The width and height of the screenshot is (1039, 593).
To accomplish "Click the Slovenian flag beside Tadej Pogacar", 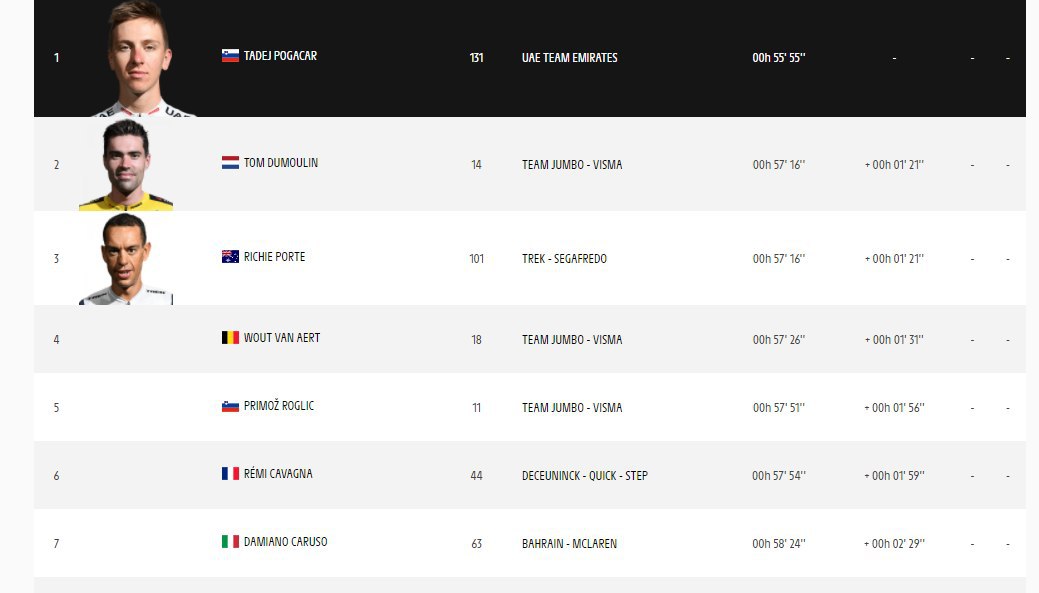I will (x=230, y=56).
